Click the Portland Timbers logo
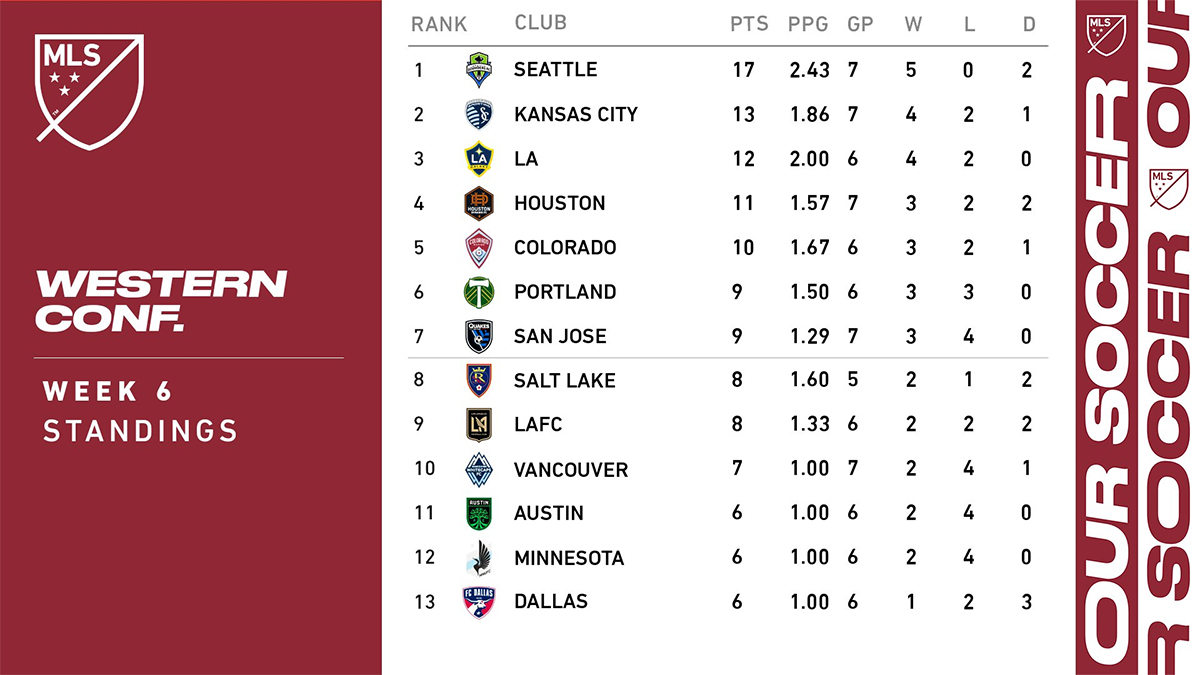Screen dimensions: 1200x675 coord(479,292)
